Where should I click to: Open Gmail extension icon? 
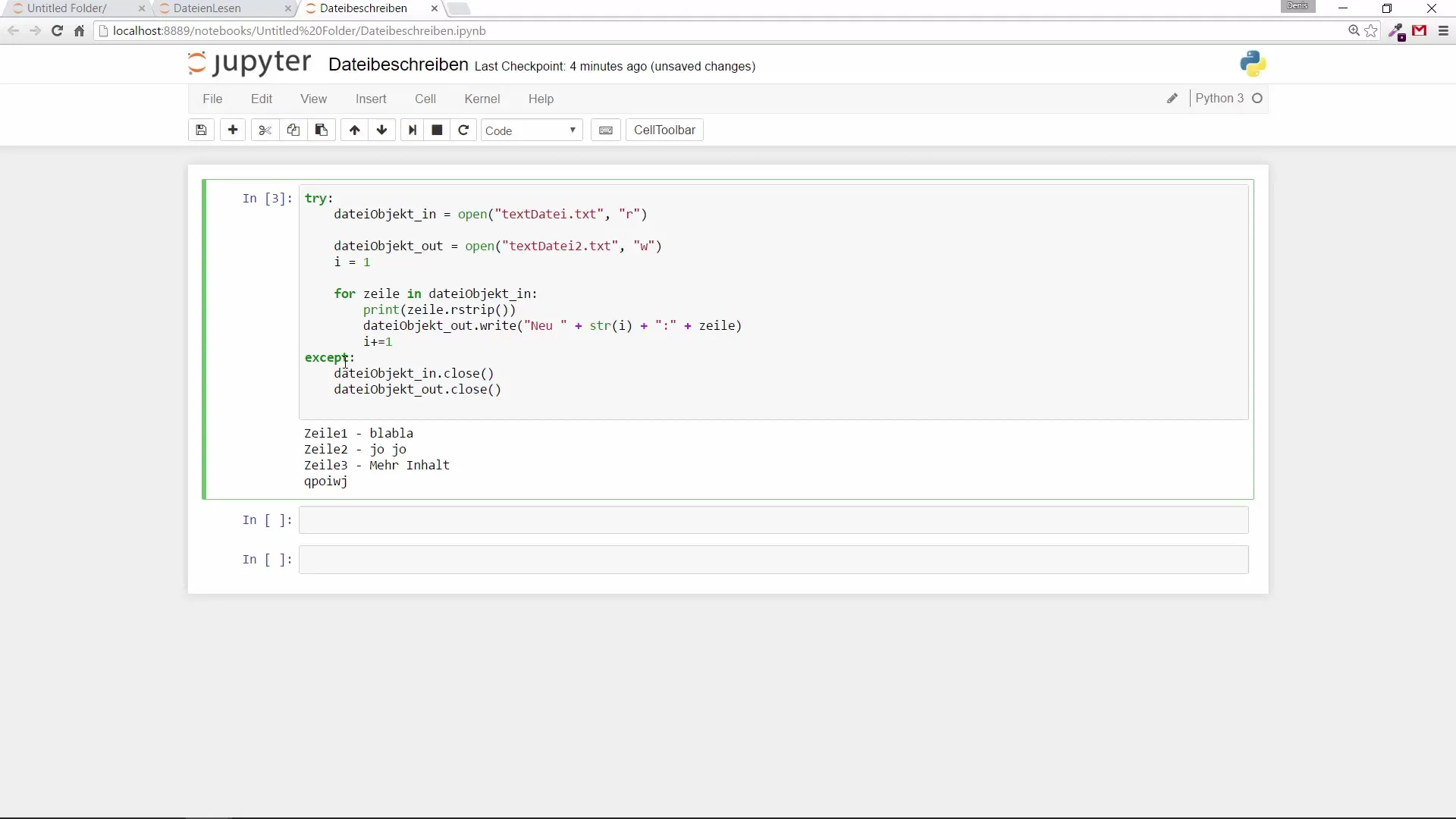(x=1420, y=31)
